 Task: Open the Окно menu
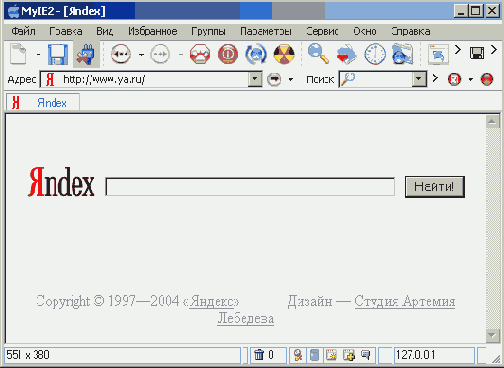pyautogui.click(x=365, y=31)
